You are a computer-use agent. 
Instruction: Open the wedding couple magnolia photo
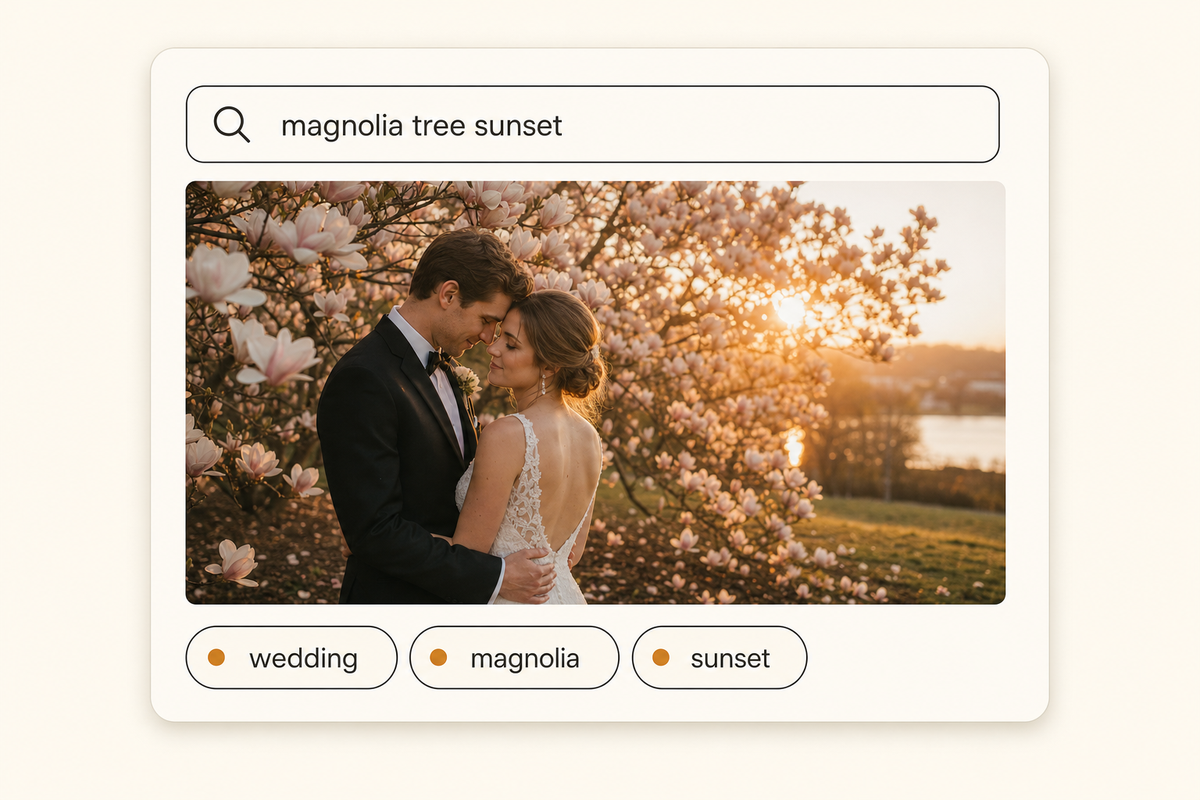[595, 392]
